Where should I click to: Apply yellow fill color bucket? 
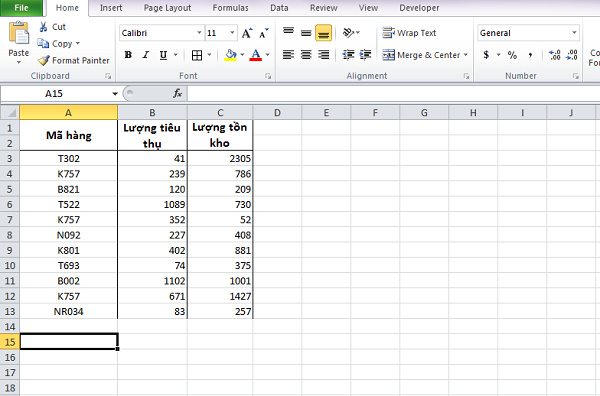[230, 55]
